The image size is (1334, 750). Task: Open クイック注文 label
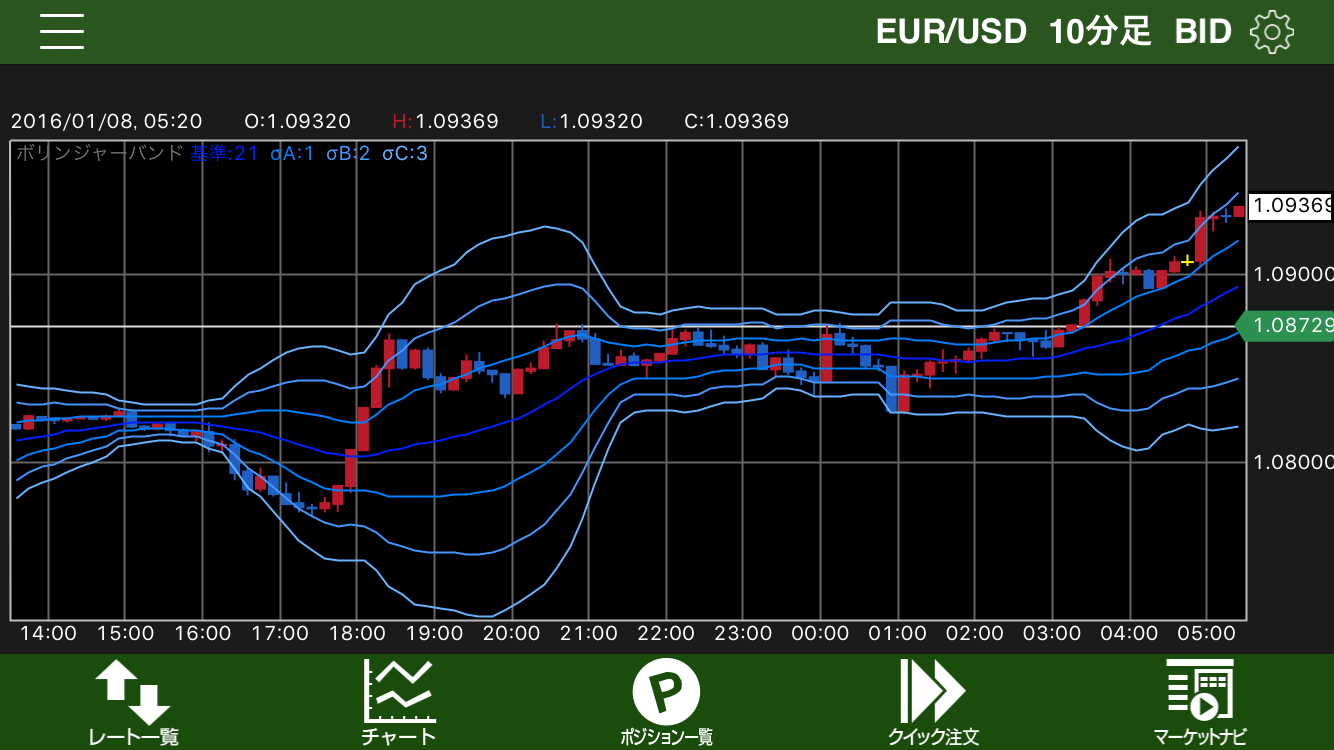click(x=932, y=737)
